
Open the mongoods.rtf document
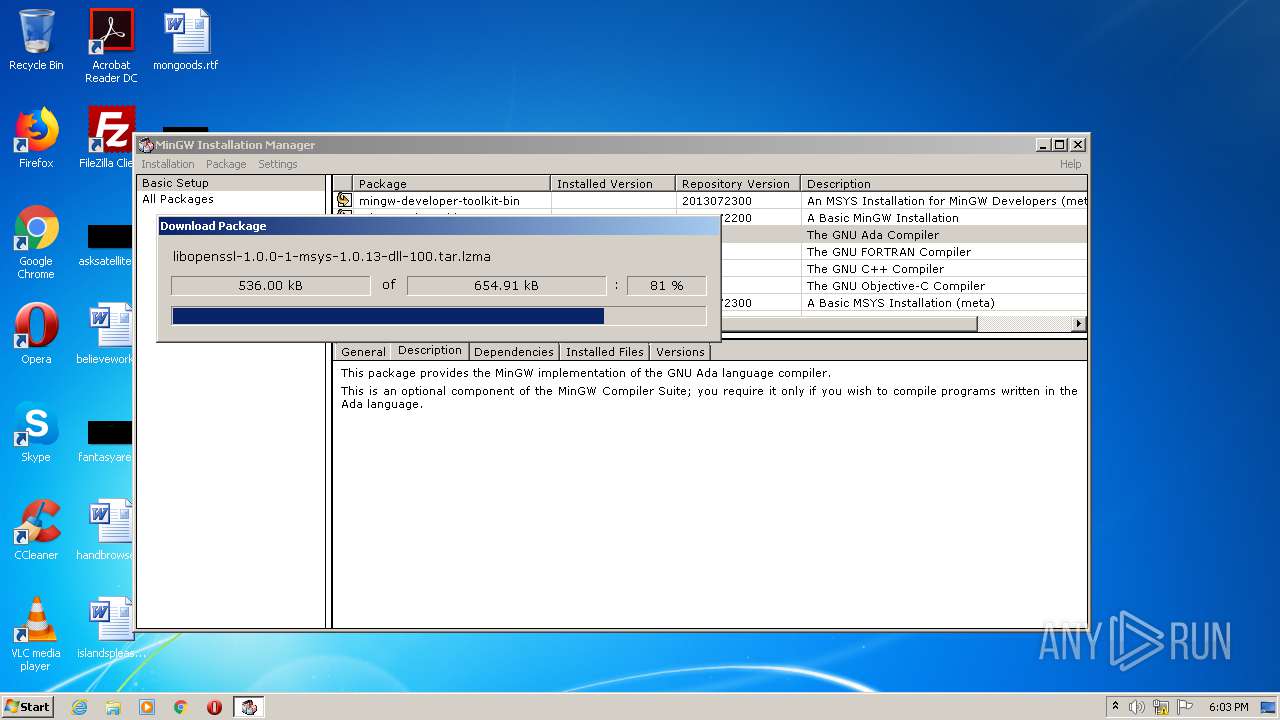[x=186, y=40]
